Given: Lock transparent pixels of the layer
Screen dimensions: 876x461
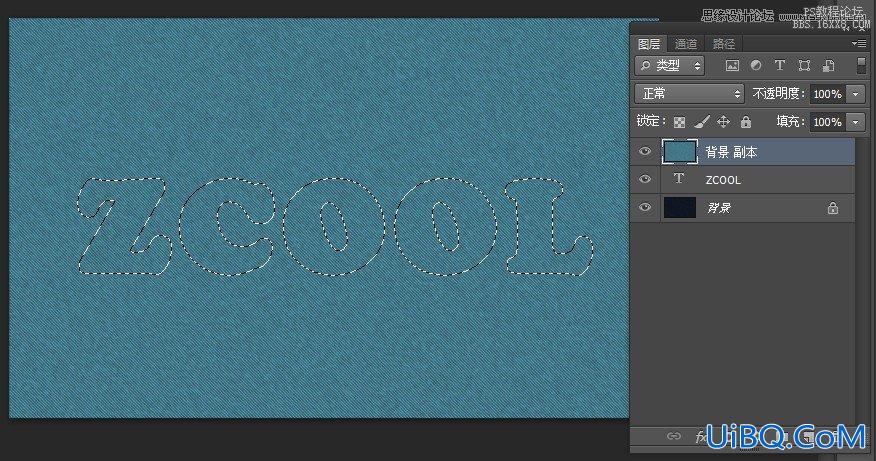Looking at the screenshot, I should [679, 122].
